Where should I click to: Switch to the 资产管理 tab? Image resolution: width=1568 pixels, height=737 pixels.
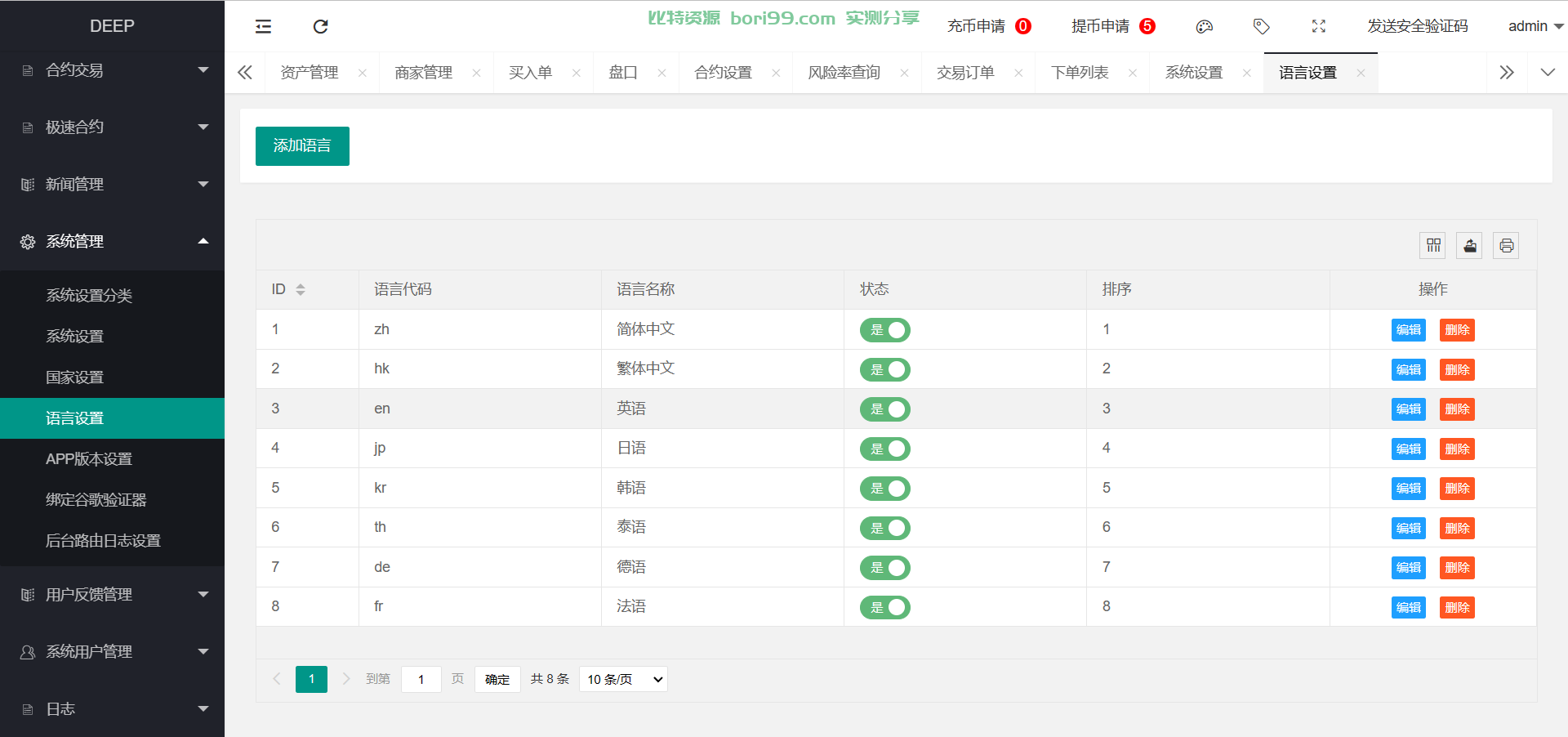click(x=310, y=73)
